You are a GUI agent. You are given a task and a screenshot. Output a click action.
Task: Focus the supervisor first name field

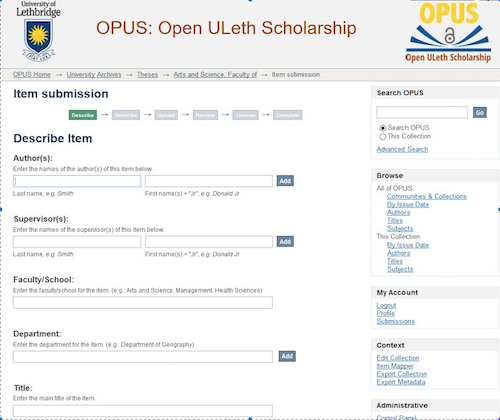(209, 242)
